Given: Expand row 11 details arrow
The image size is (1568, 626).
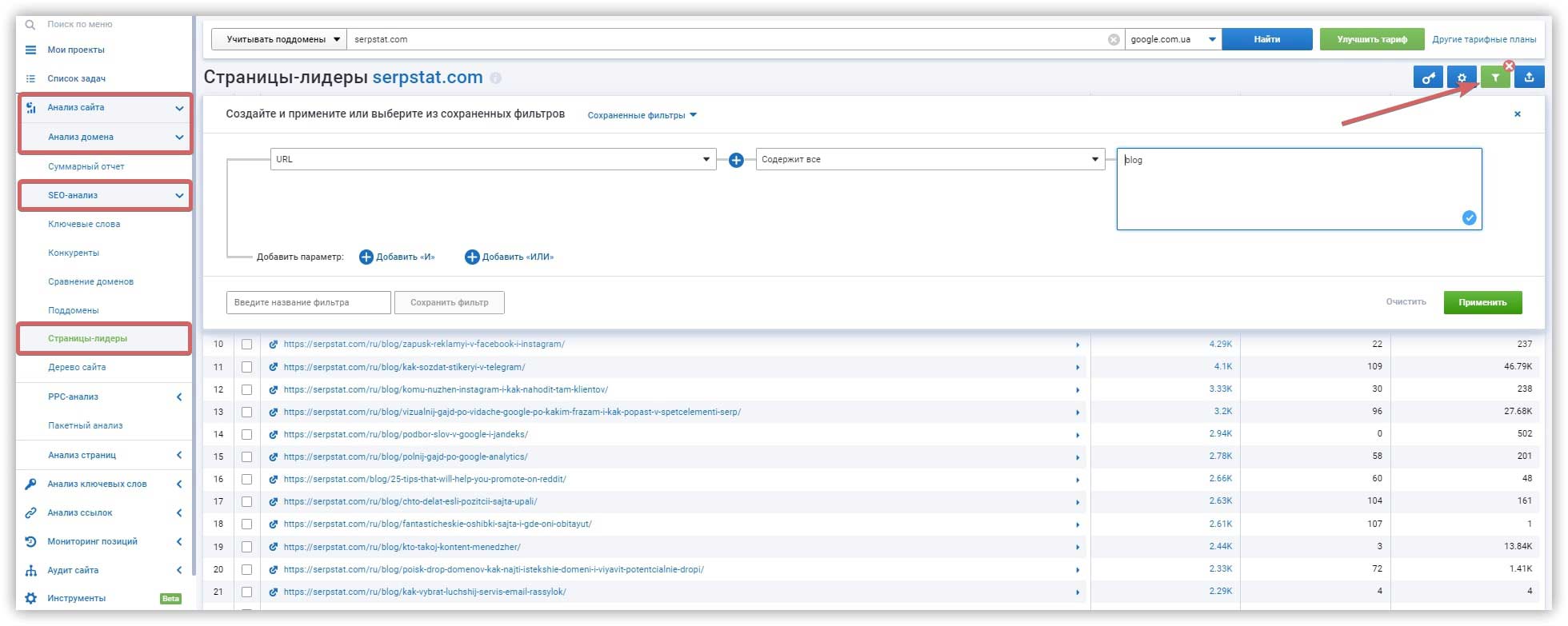Looking at the screenshot, I should [1078, 368].
